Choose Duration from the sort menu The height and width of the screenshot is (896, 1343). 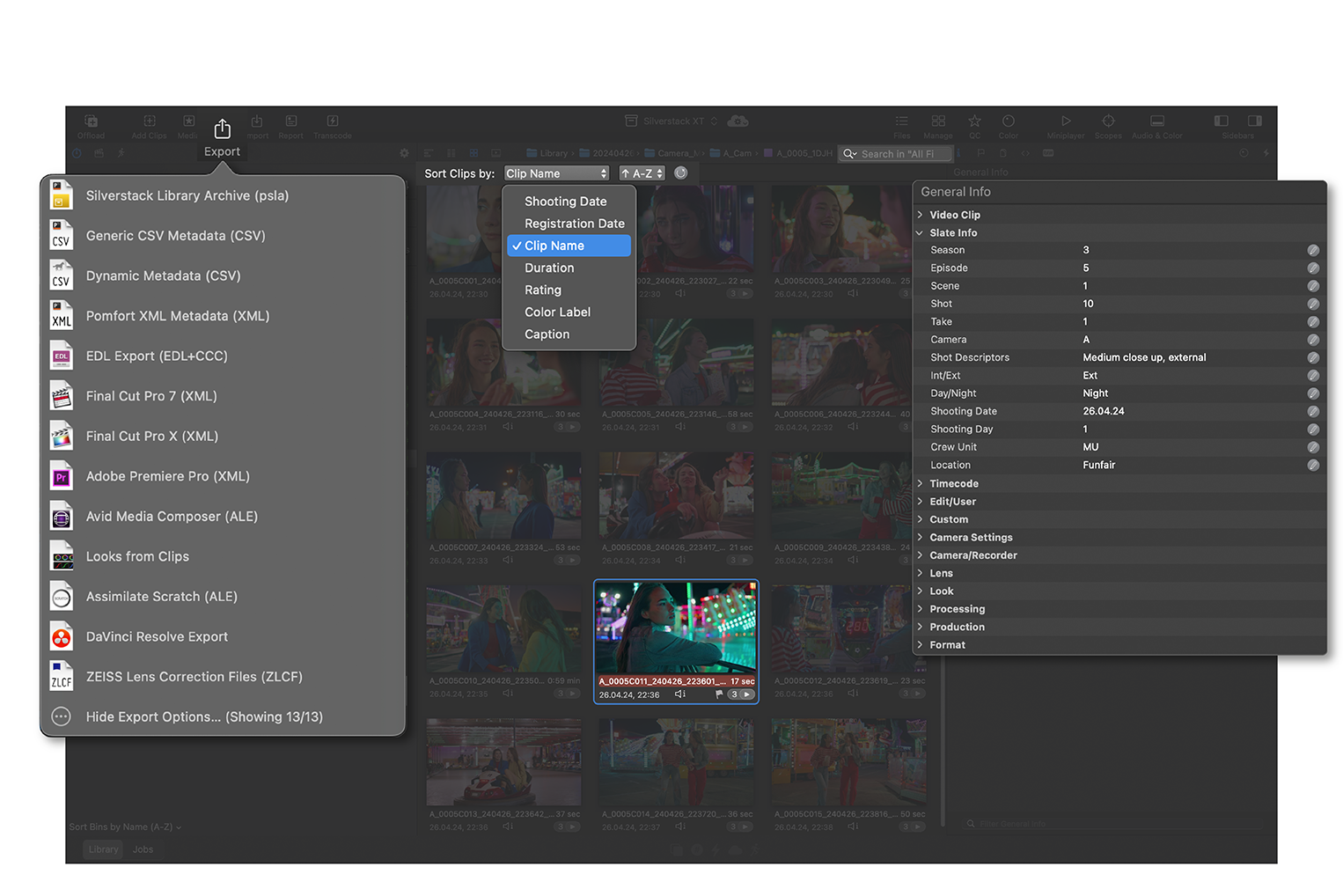pyautogui.click(x=549, y=268)
